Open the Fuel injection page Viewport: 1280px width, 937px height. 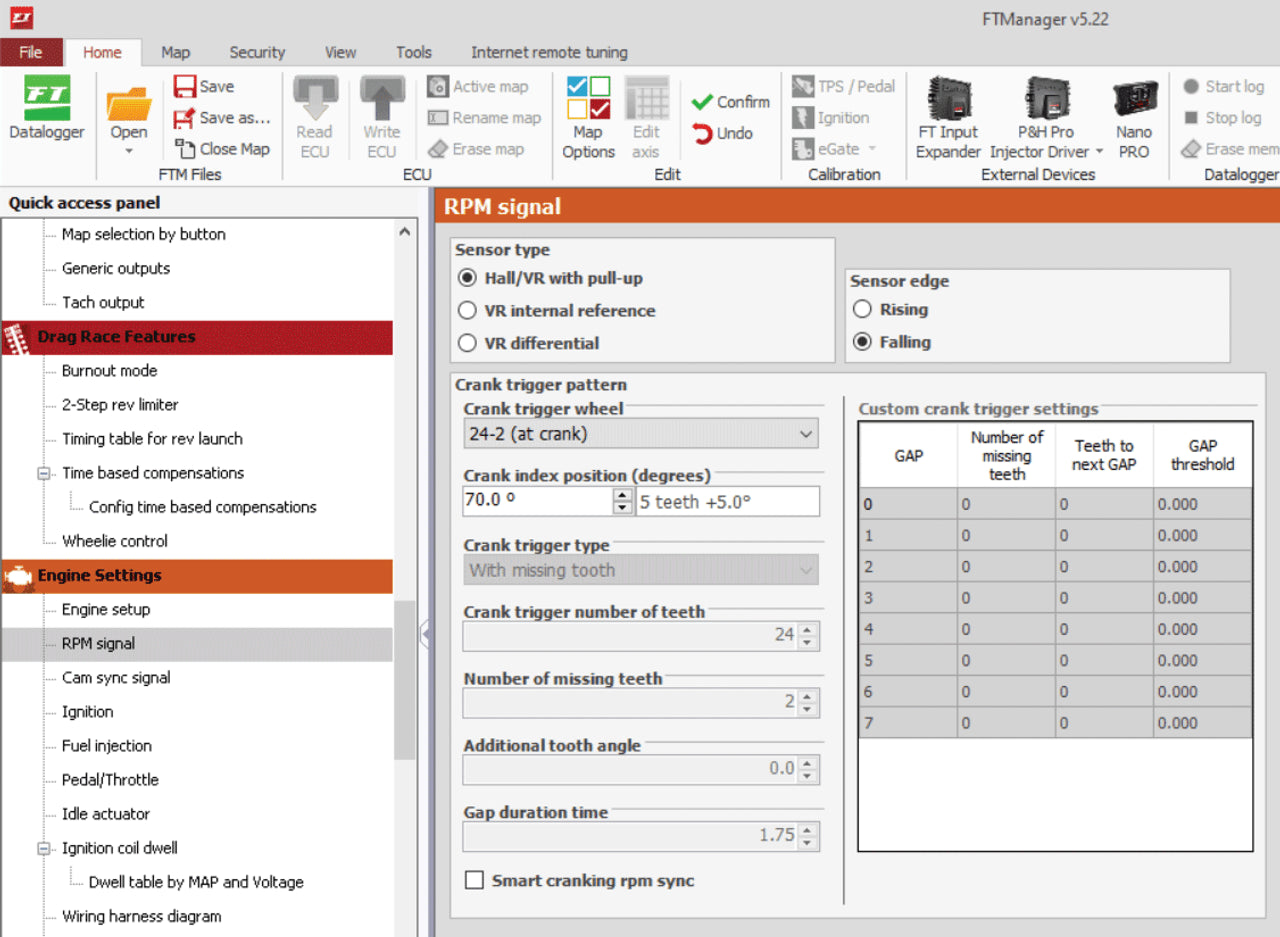coord(107,745)
